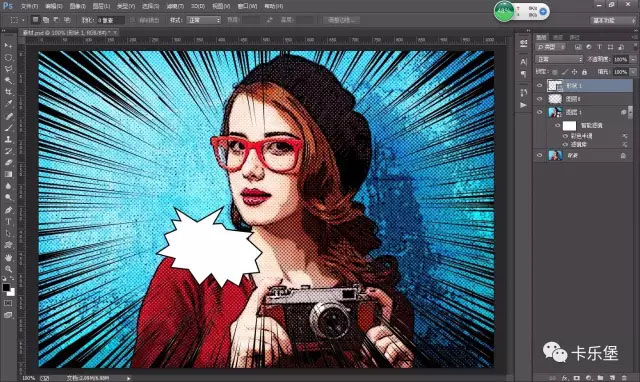Select the Move tool
Image resolution: width=640 pixels, height=382 pixels.
[x=8, y=45]
